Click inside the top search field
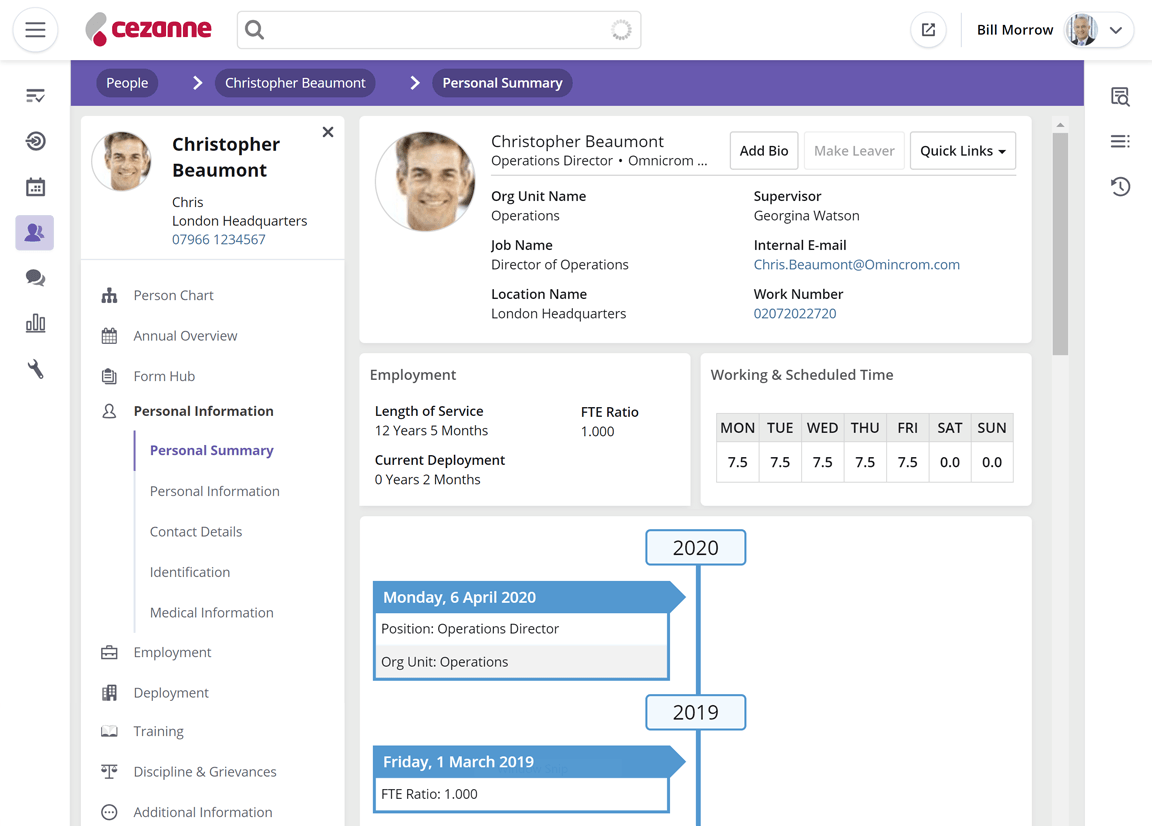 coord(430,30)
